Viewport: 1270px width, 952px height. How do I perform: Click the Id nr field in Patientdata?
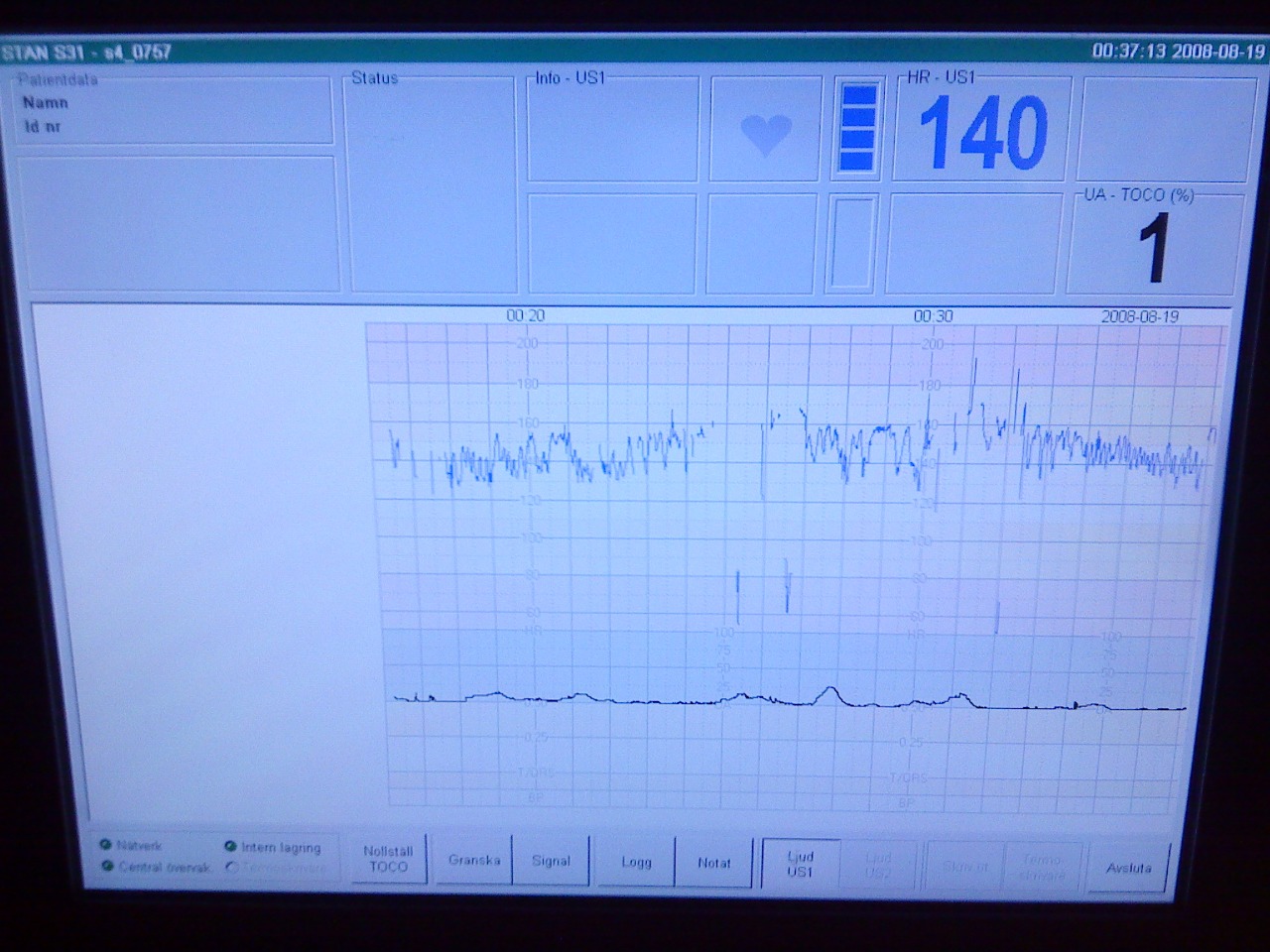[43, 127]
